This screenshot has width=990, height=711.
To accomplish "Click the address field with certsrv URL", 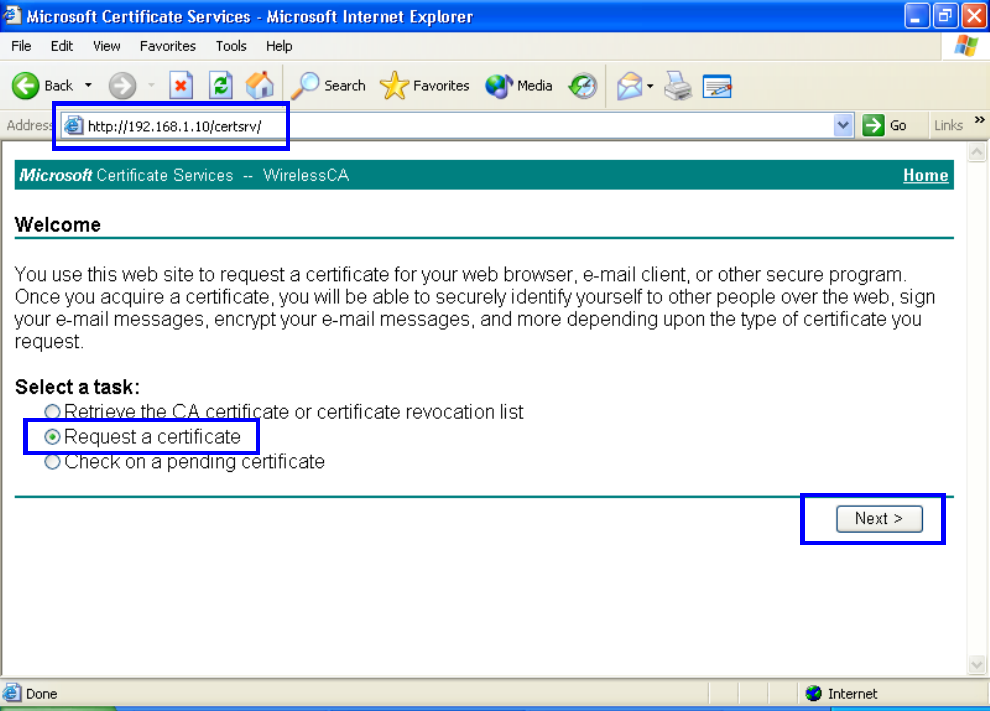I will coord(458,126).
